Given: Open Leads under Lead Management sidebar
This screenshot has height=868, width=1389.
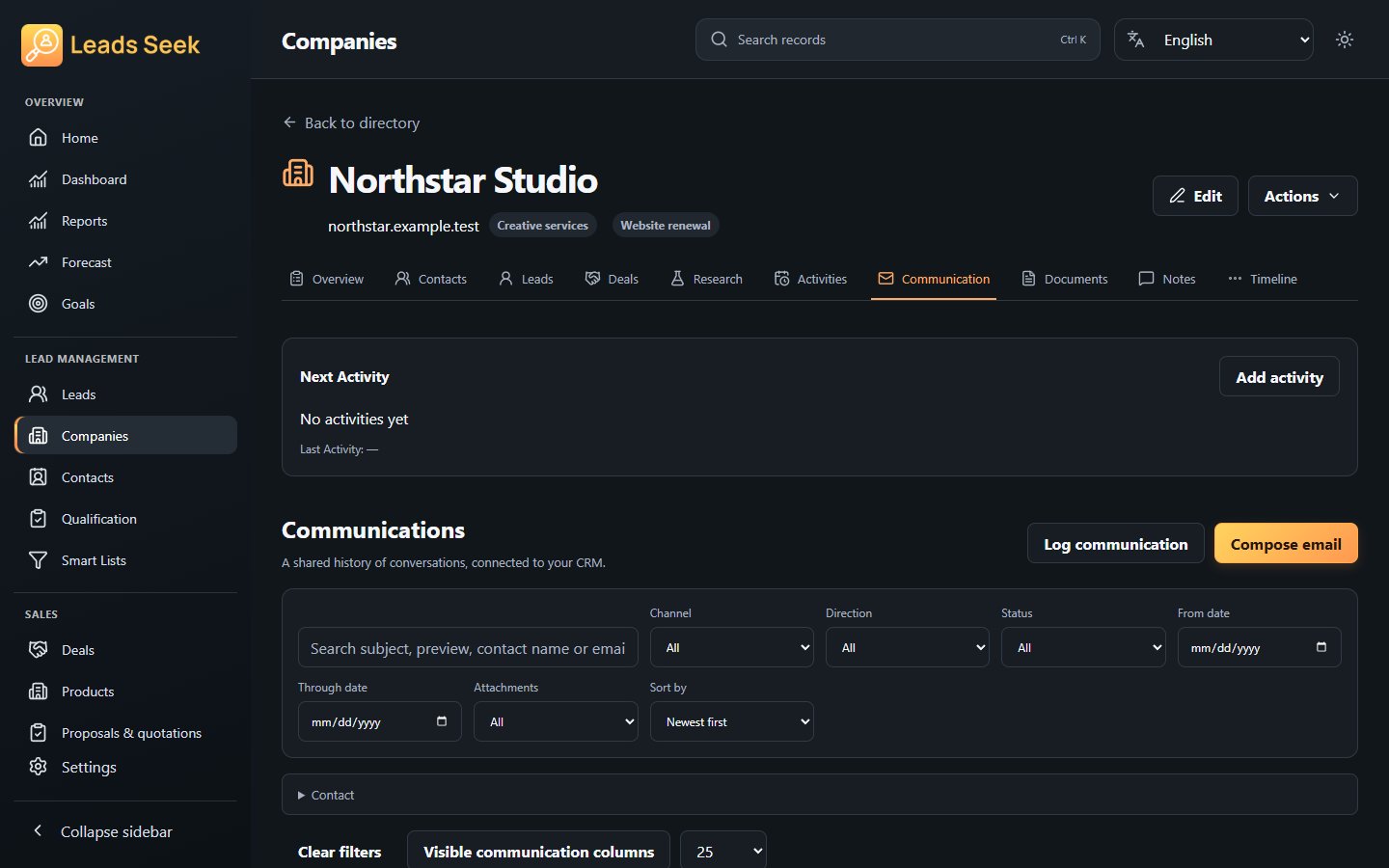Looking at the screenshot, I should point(125,394).
